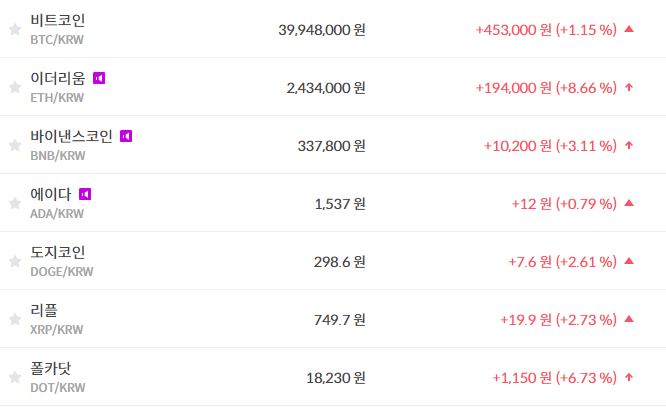
Task: Click the red up triangle on the 도지코인 row
Action: [x=629, y=261]
